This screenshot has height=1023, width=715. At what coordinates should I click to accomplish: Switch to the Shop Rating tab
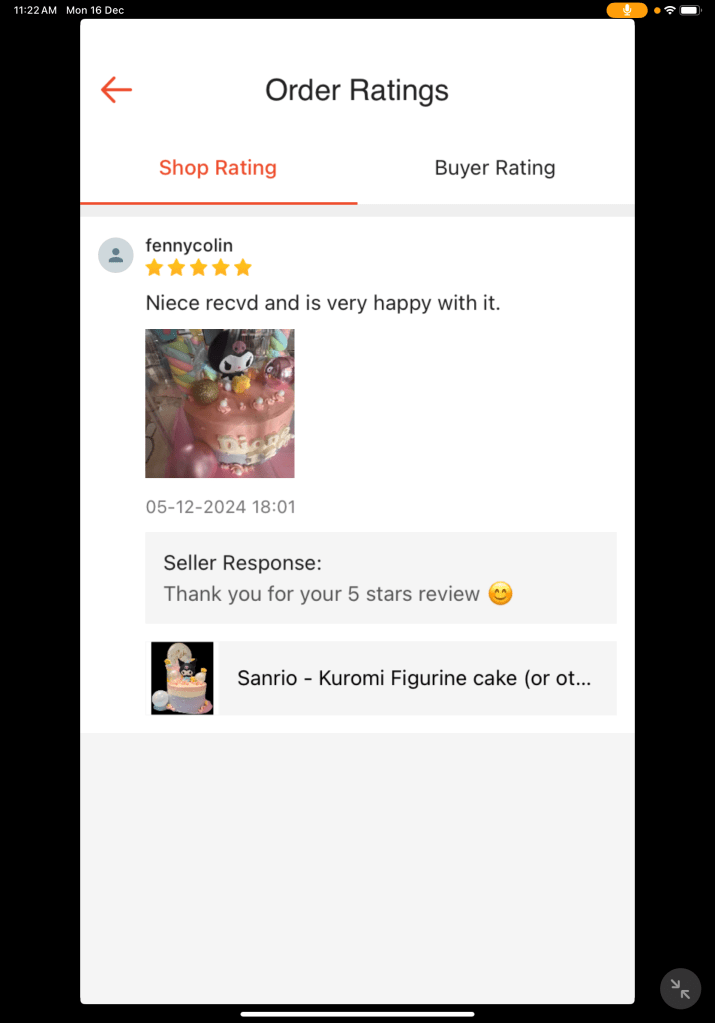point(218,168)
